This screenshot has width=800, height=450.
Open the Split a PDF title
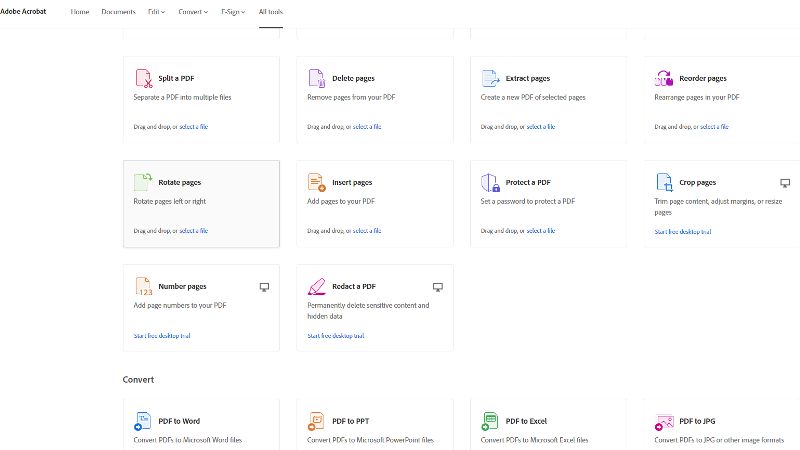pos(176,78)
